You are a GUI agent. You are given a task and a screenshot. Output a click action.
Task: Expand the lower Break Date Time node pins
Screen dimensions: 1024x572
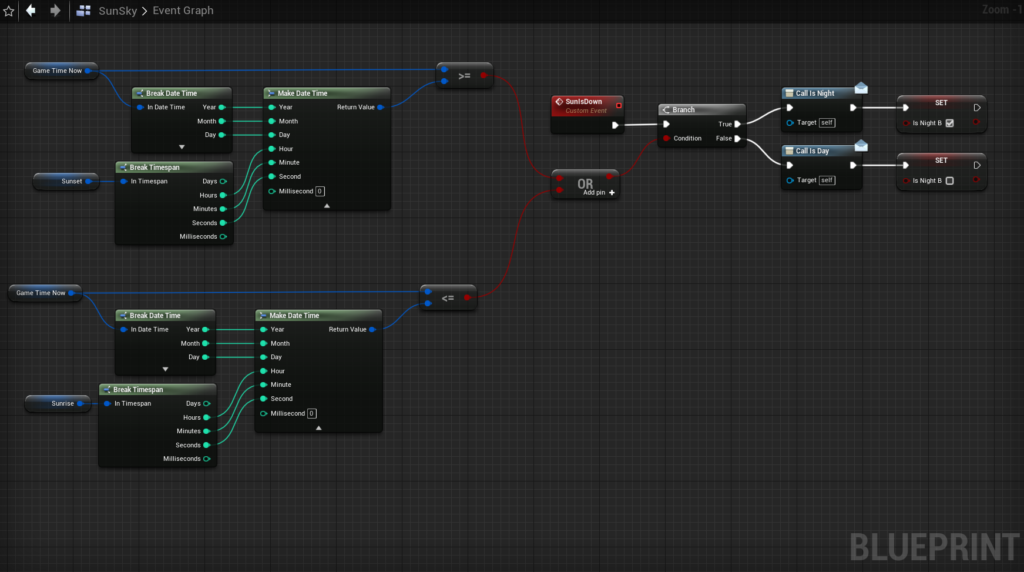[x=165, y=369]
